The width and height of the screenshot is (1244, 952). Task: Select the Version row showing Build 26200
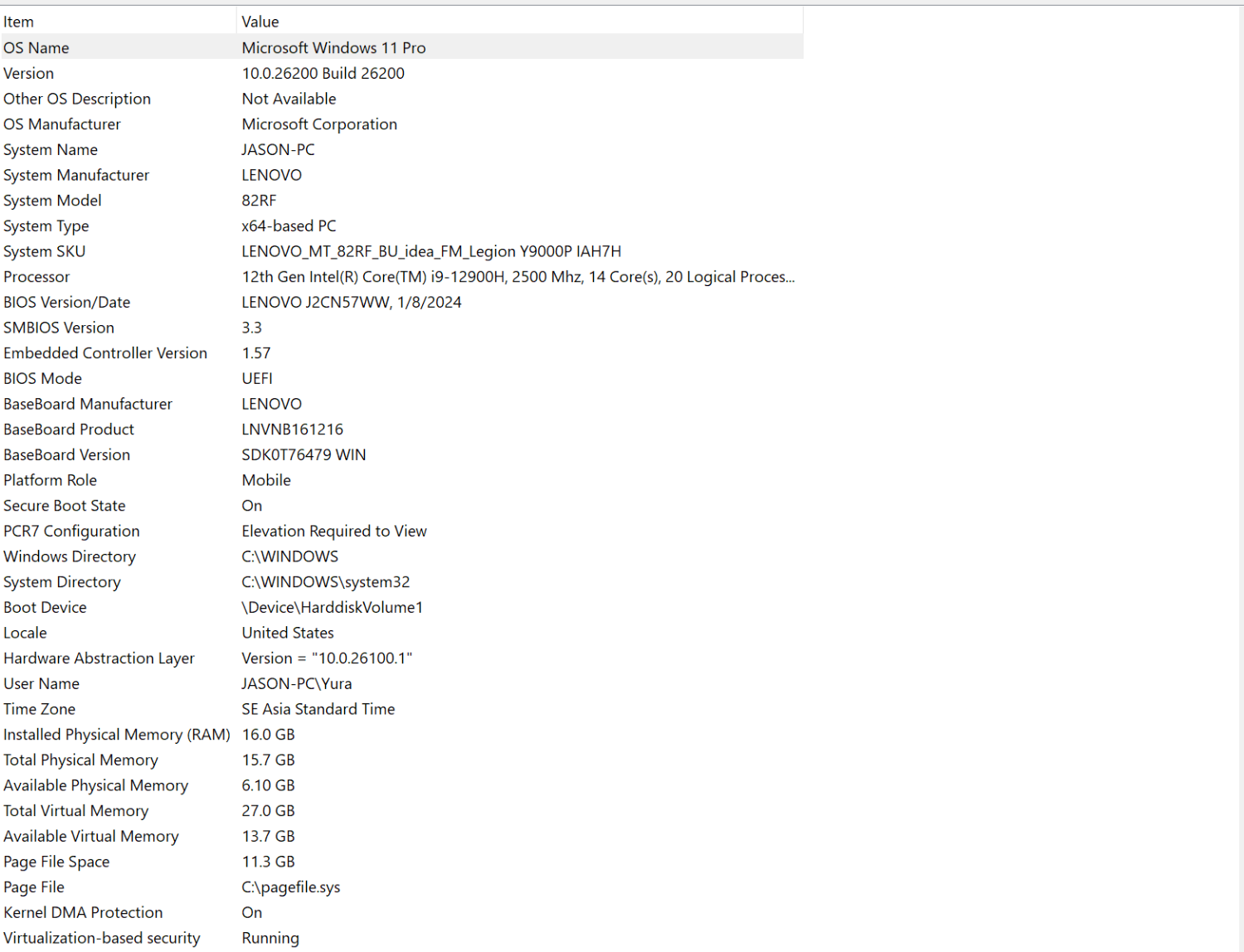(29, 74)
